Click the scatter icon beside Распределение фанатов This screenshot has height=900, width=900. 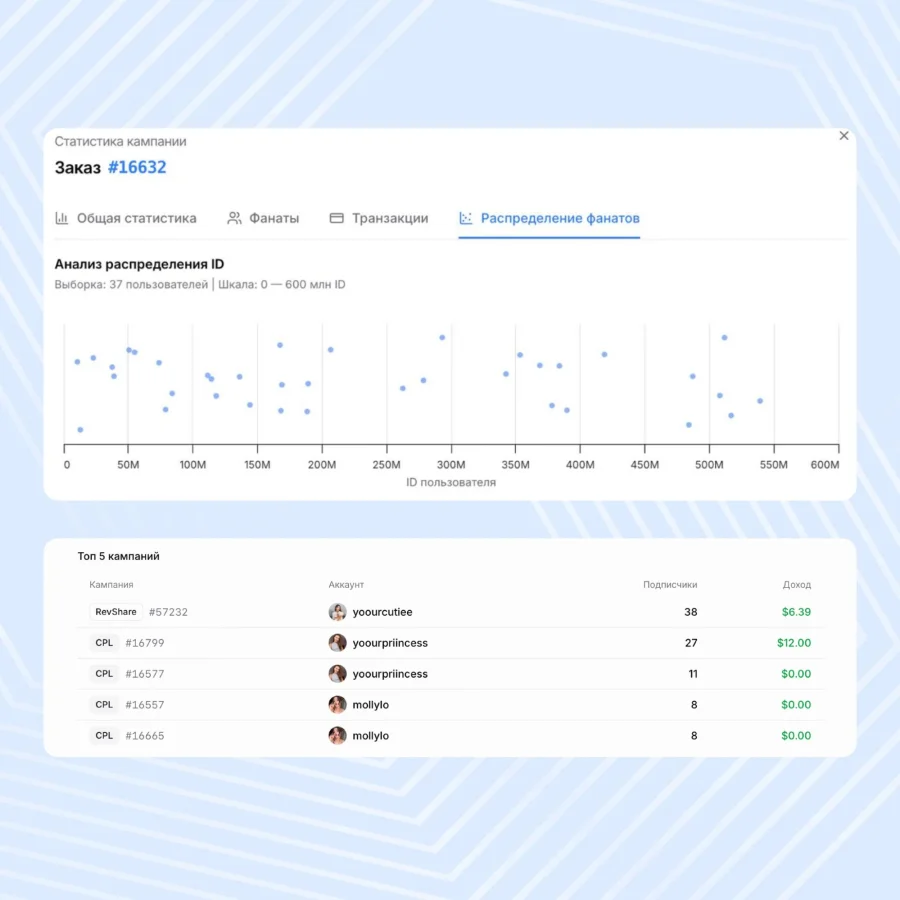(x=466, y=218)
